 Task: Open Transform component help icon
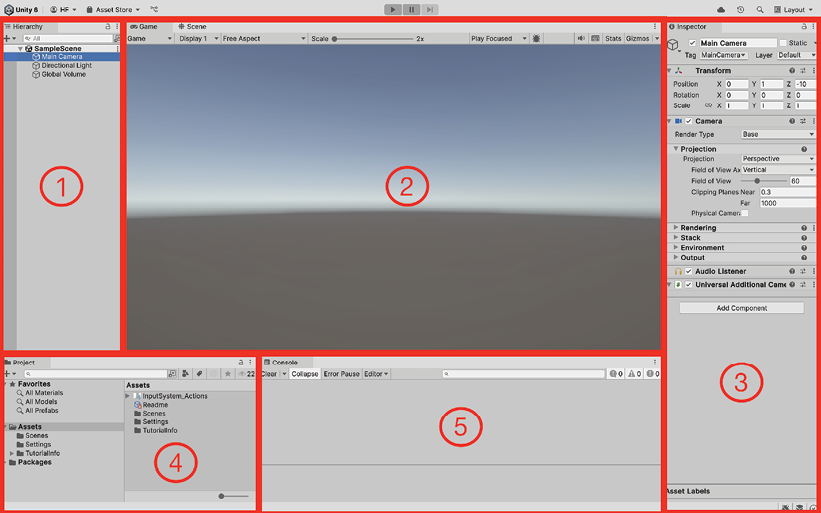792,71
